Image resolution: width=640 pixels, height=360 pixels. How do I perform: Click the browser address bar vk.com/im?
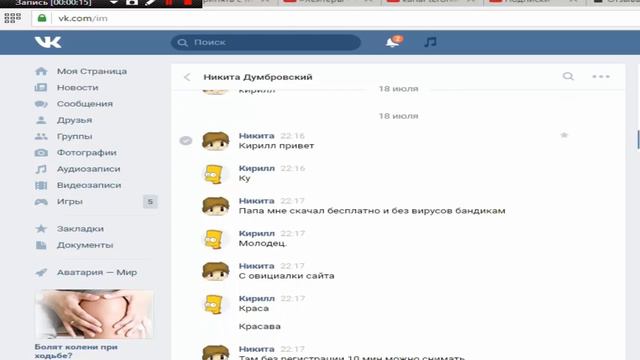(x=335, y=18)
